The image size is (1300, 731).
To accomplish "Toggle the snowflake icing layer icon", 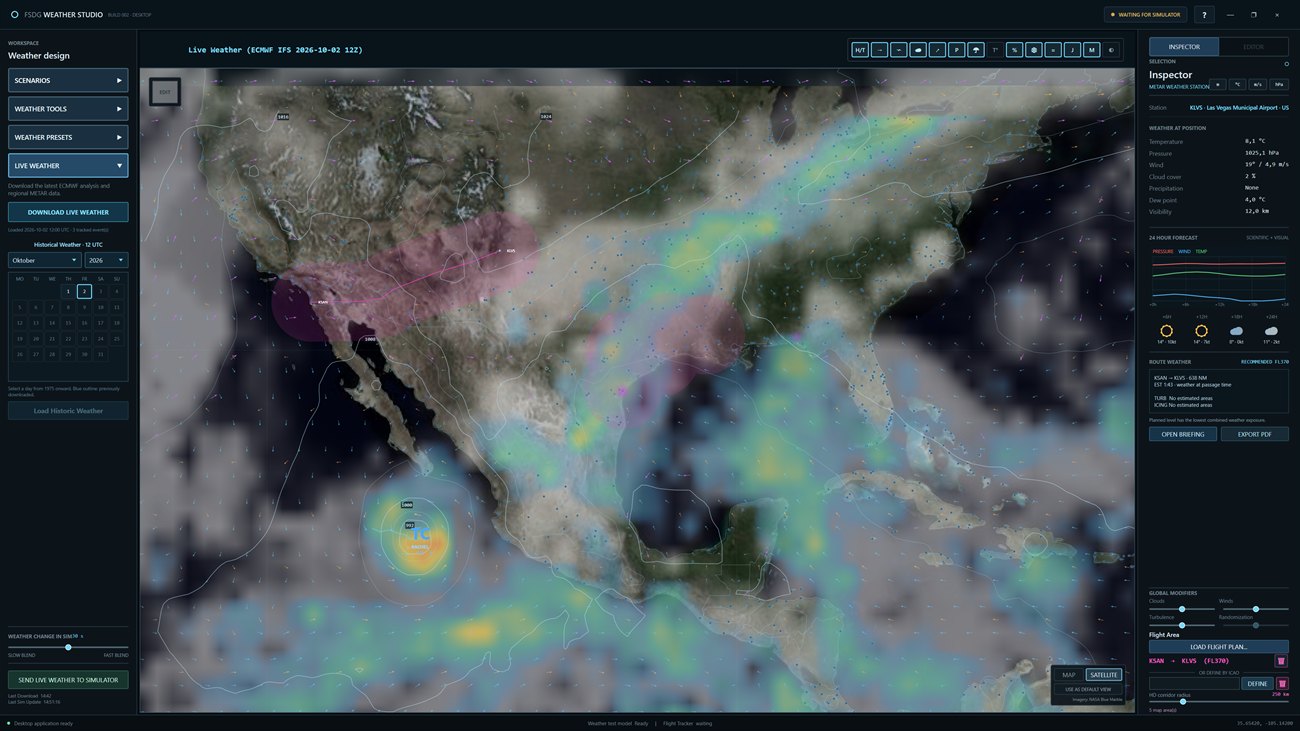I will (x=1034, y=50).
